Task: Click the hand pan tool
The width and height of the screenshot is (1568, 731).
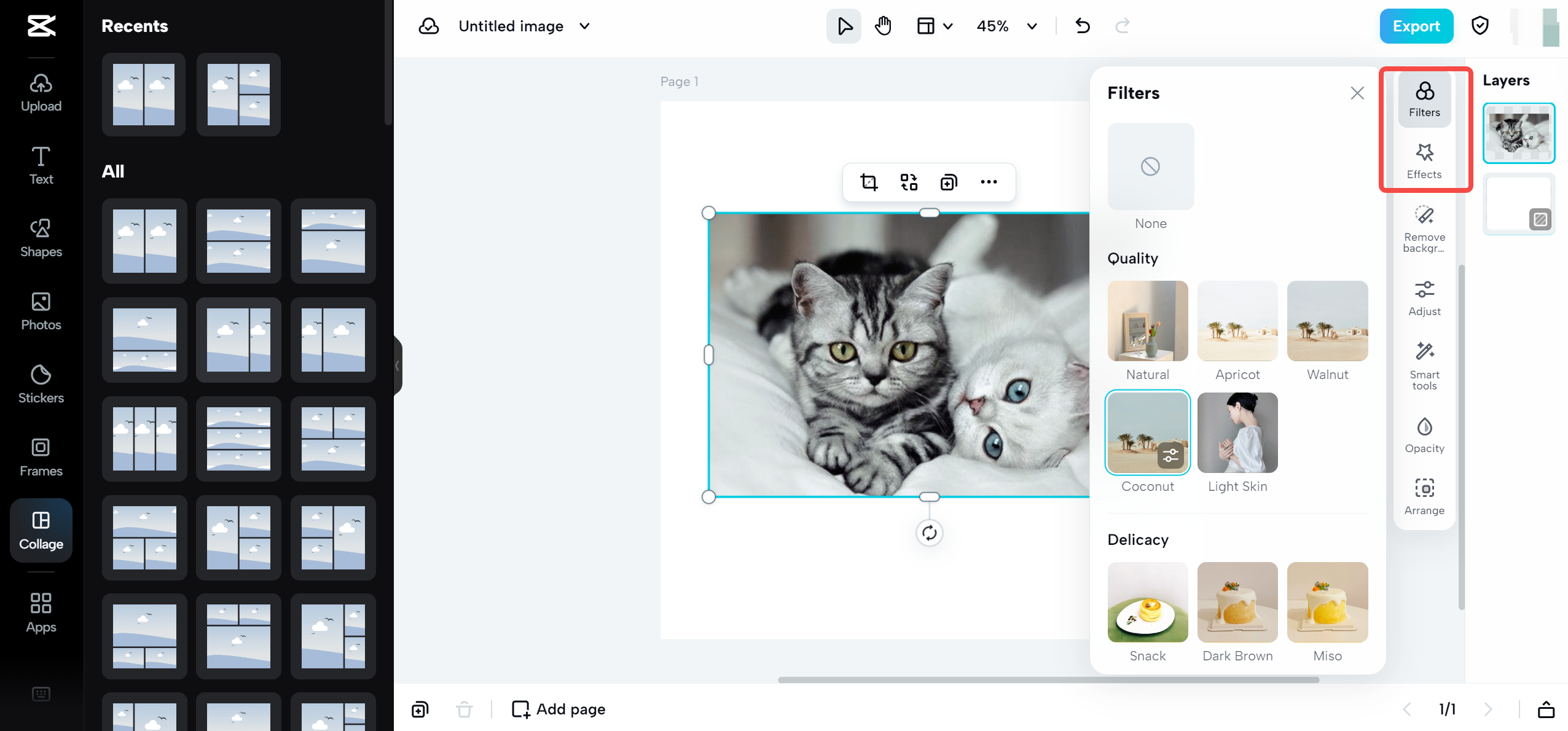Action: click(x=883, y=26)
